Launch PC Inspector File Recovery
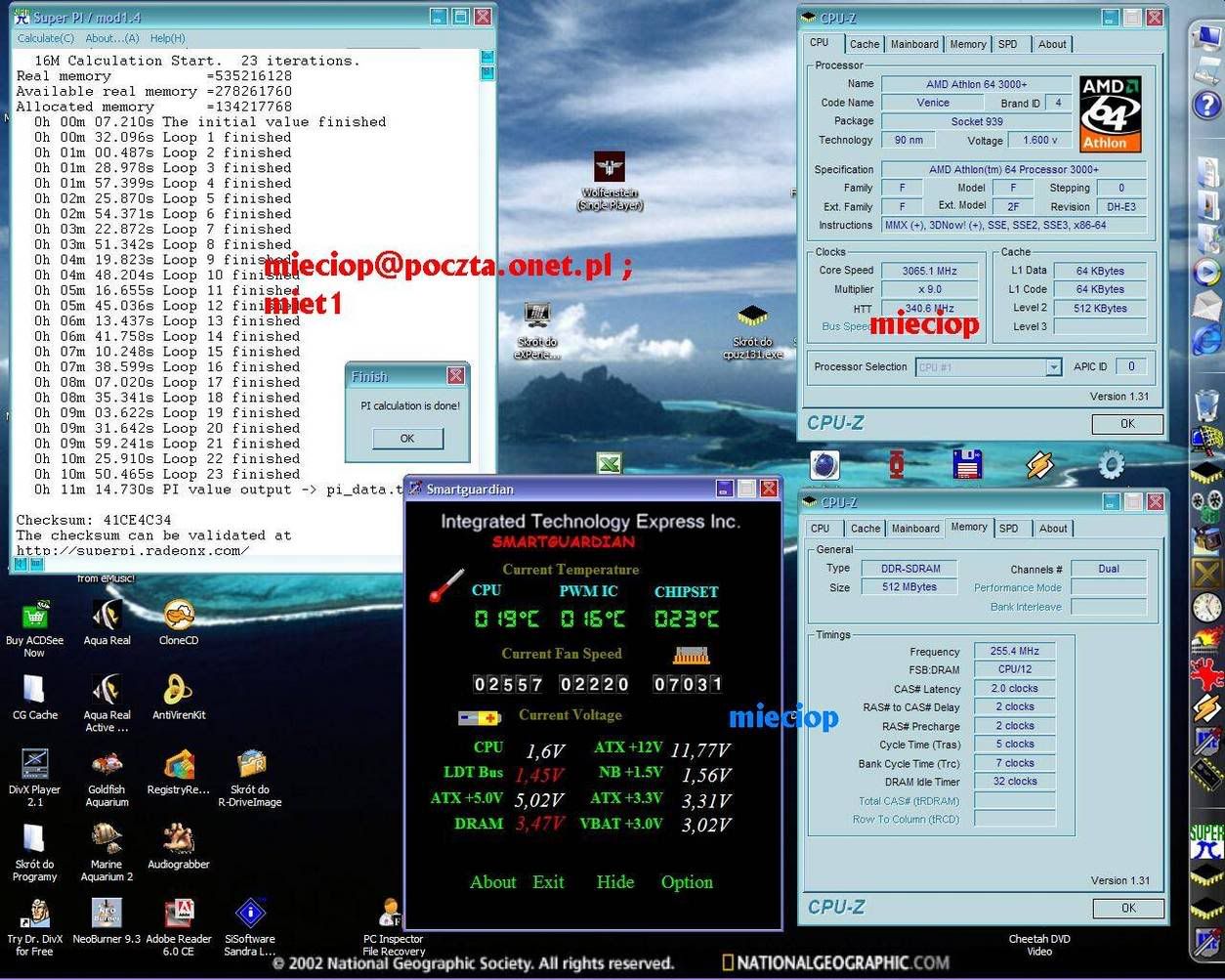 (x=393, y=914)
